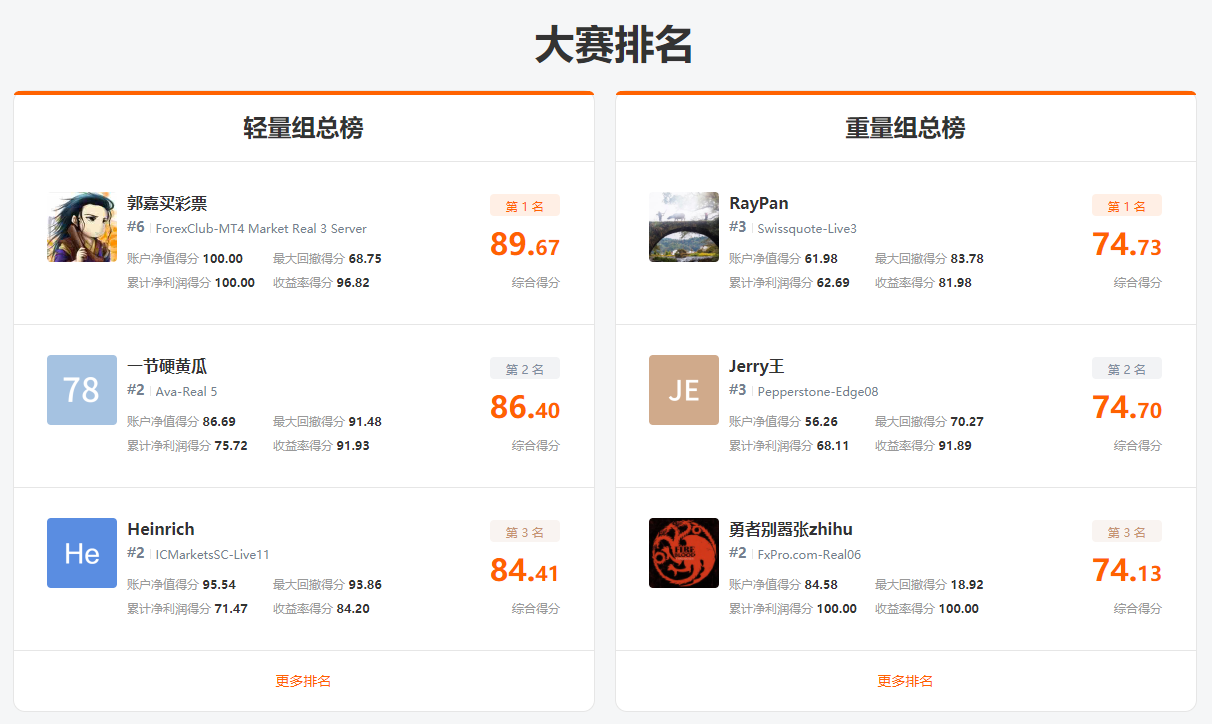Open trader name RayPan
The image size is (1212, 724).
coord(759,204)
